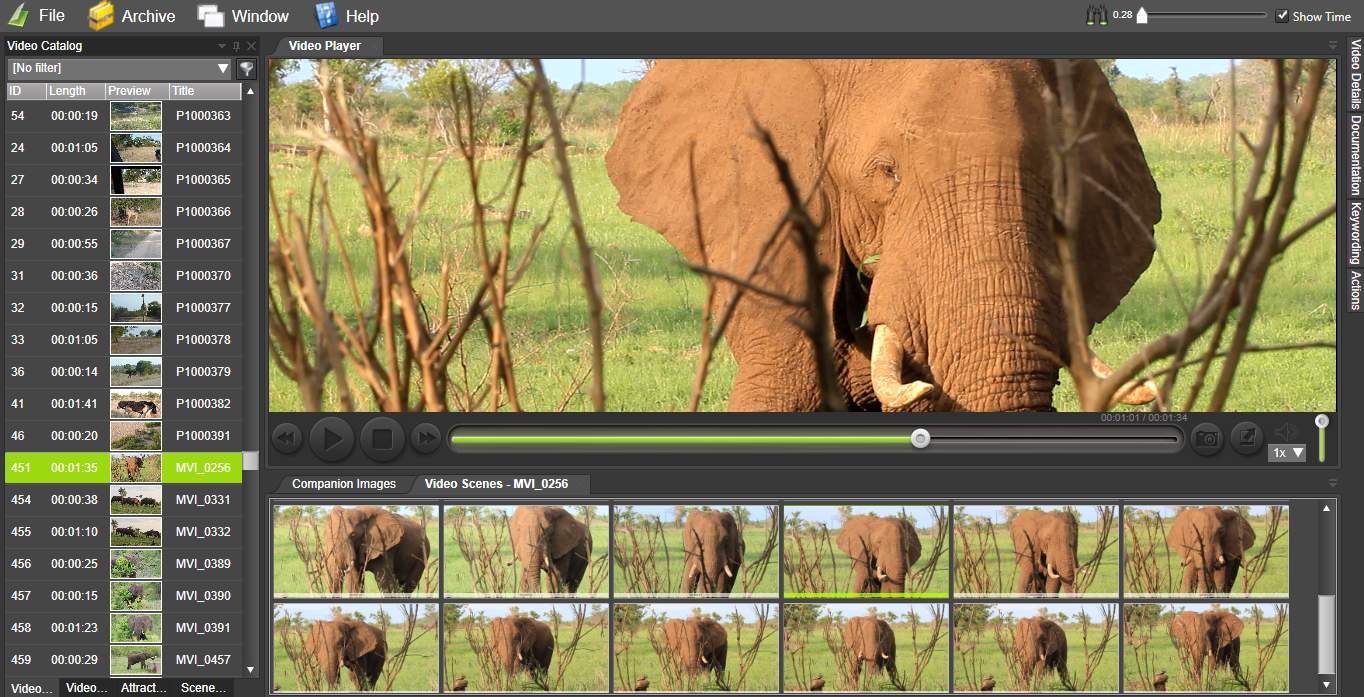
Task: Click the video progress slider handle
Action: [920, 438]
